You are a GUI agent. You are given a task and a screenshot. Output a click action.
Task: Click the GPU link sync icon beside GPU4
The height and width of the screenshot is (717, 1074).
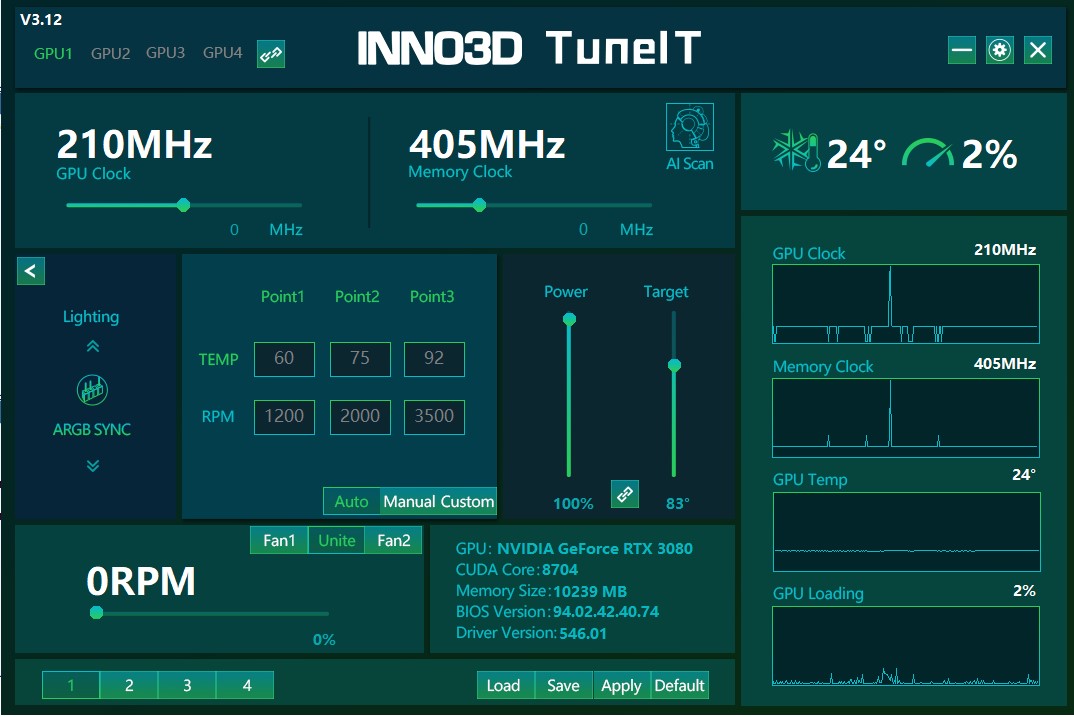271,54
